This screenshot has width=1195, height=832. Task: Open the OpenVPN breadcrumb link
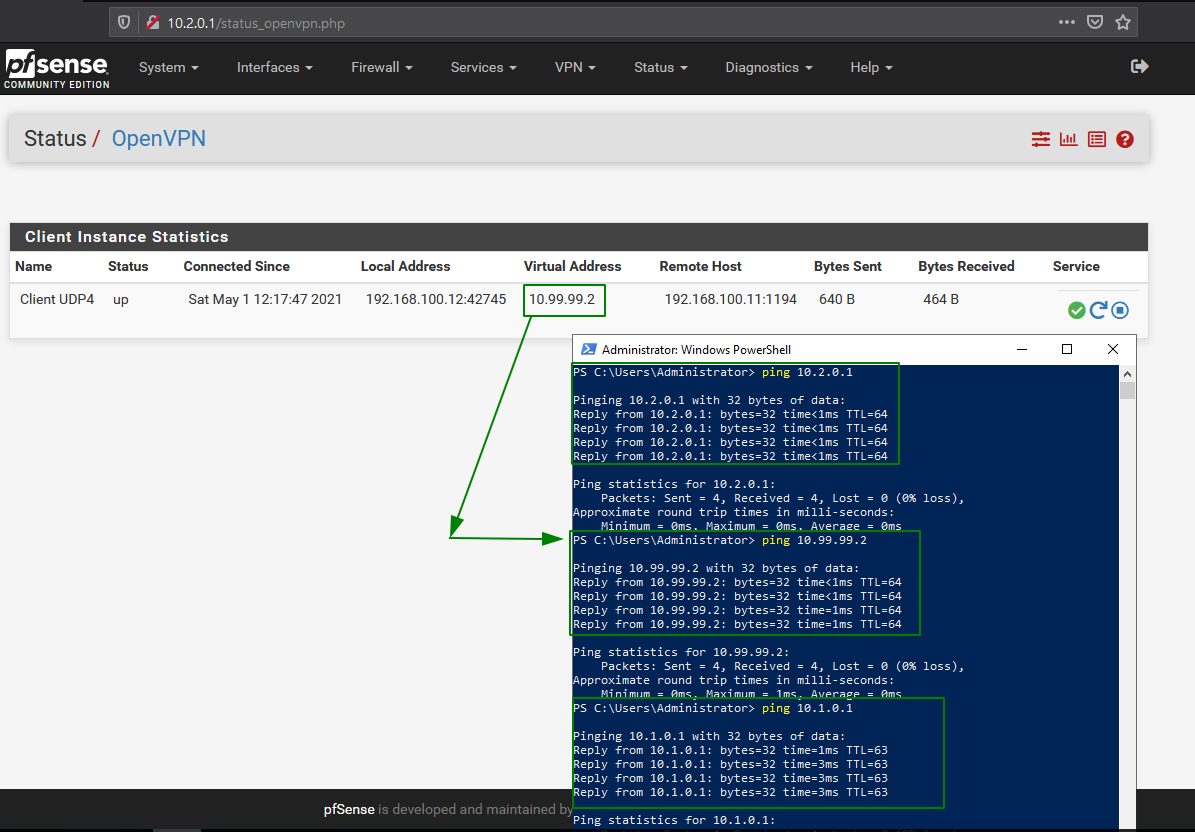[159, 139]
